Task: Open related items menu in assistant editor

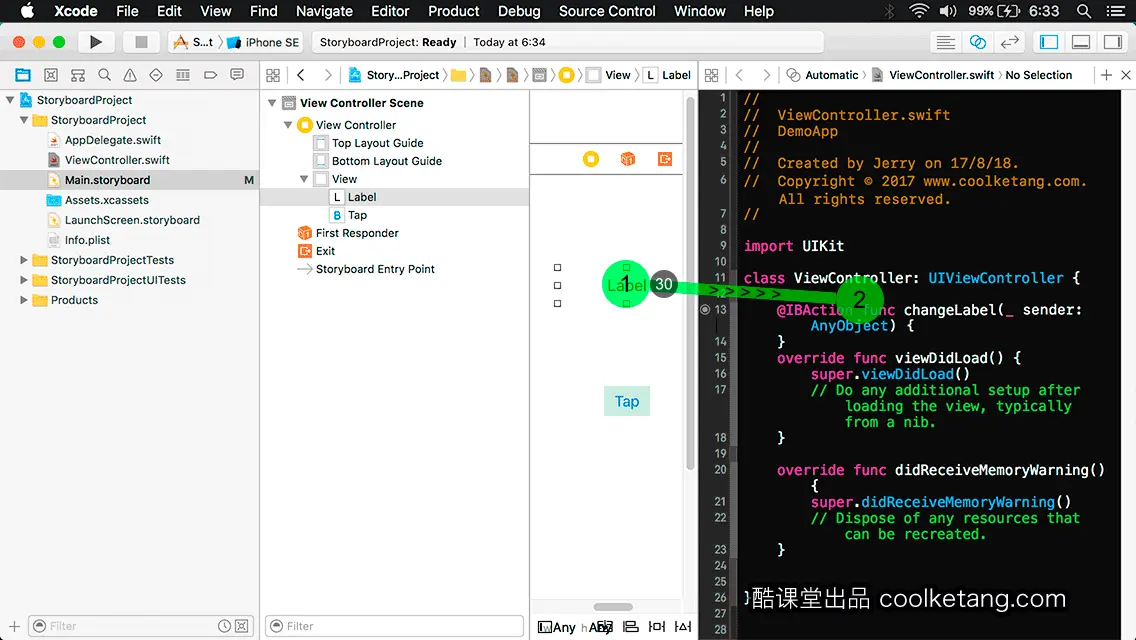Action: (711, 75)
